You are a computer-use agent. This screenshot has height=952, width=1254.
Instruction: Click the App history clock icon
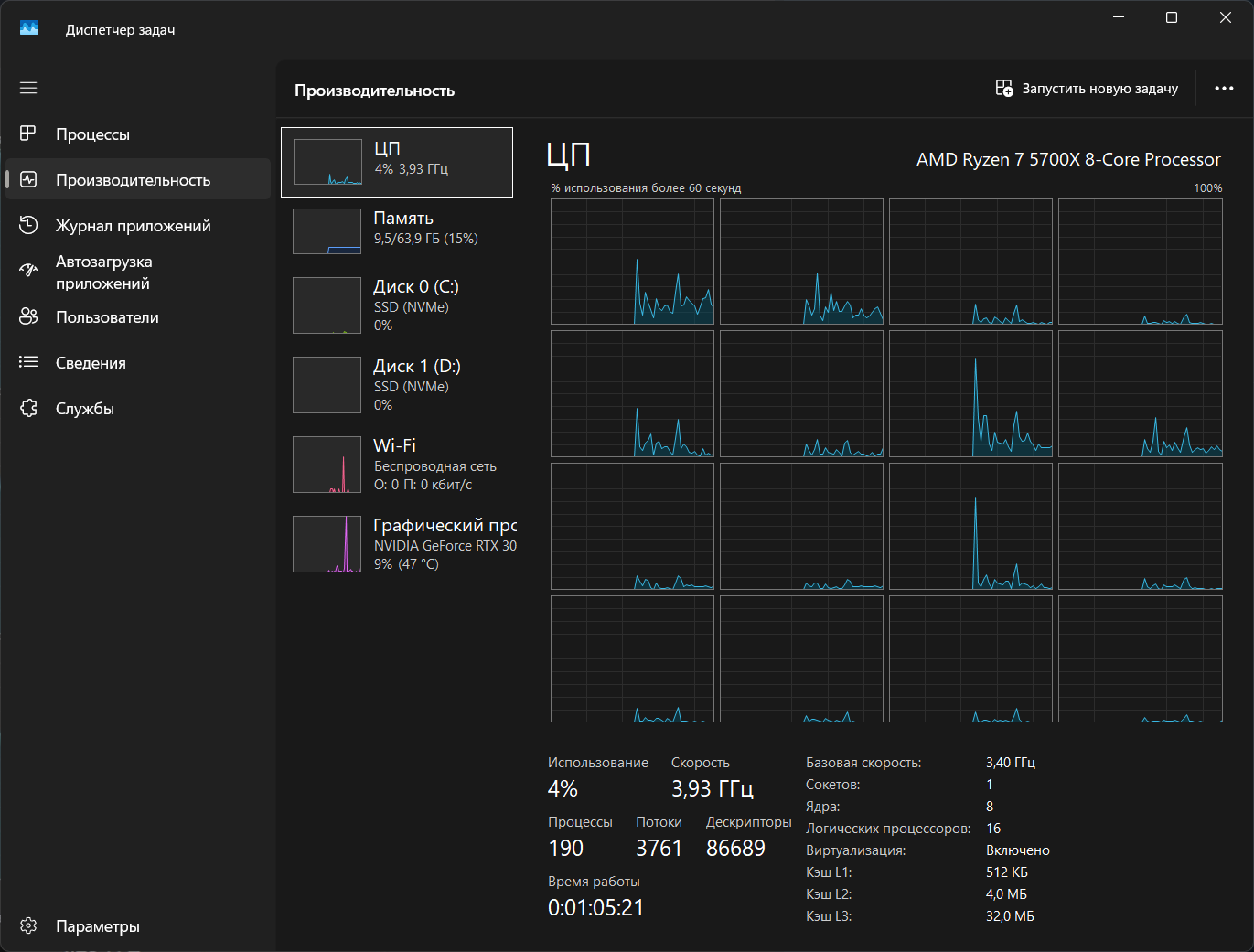coord(28,225)
